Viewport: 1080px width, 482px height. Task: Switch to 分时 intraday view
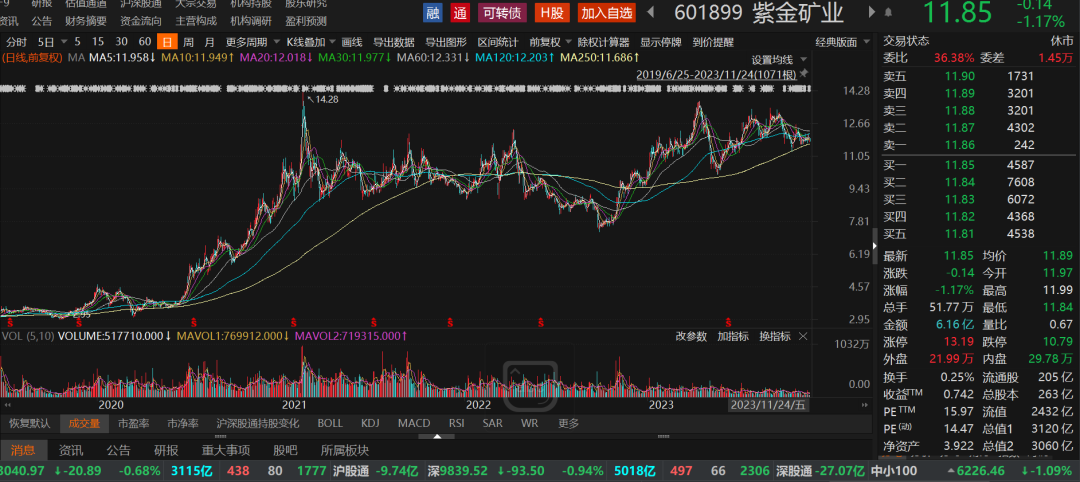tap(16, 42)
